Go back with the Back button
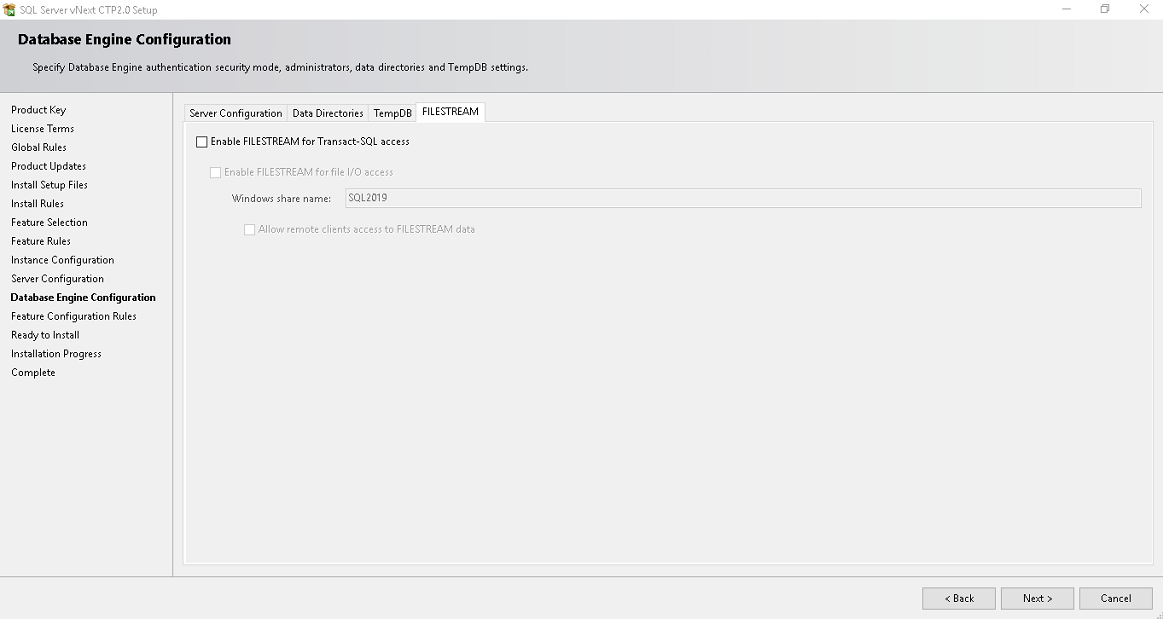 click(958, 598)
